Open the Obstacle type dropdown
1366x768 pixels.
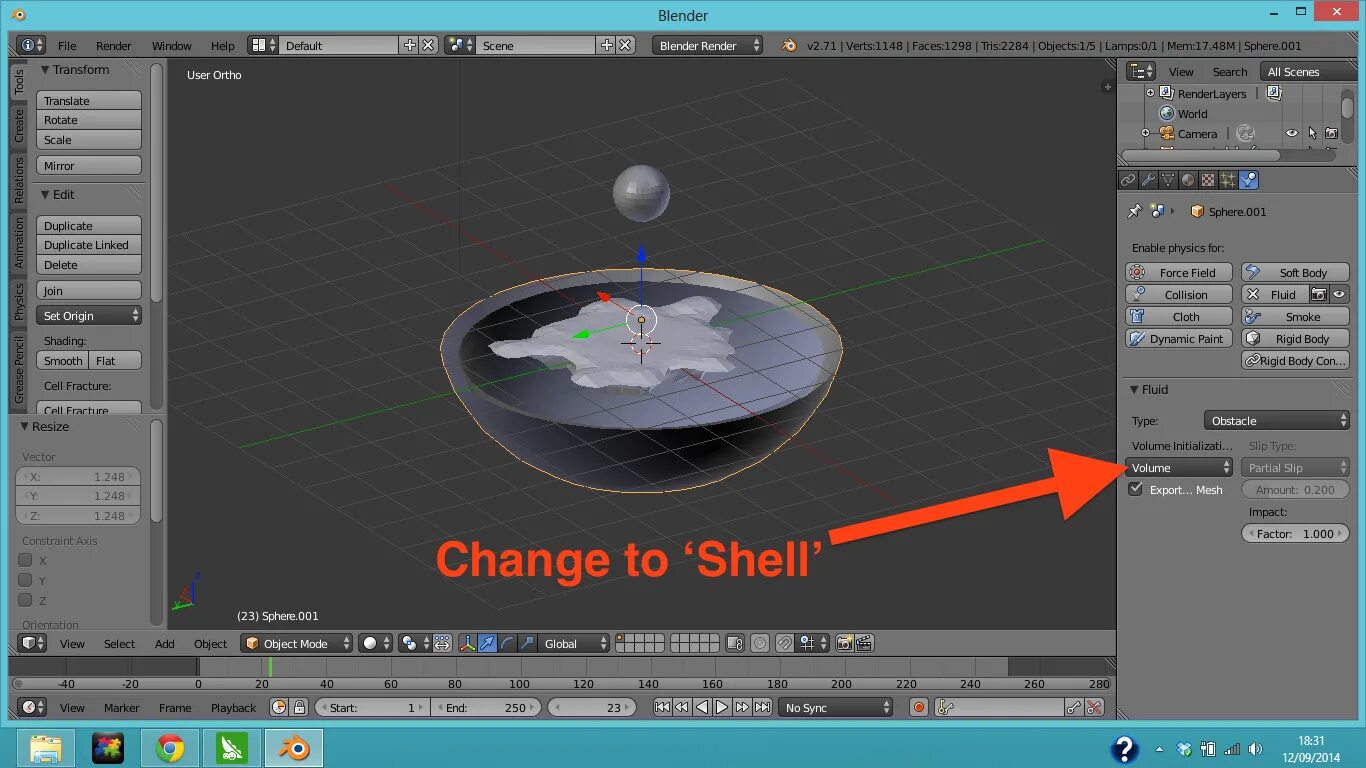(x=1276, y=420)
